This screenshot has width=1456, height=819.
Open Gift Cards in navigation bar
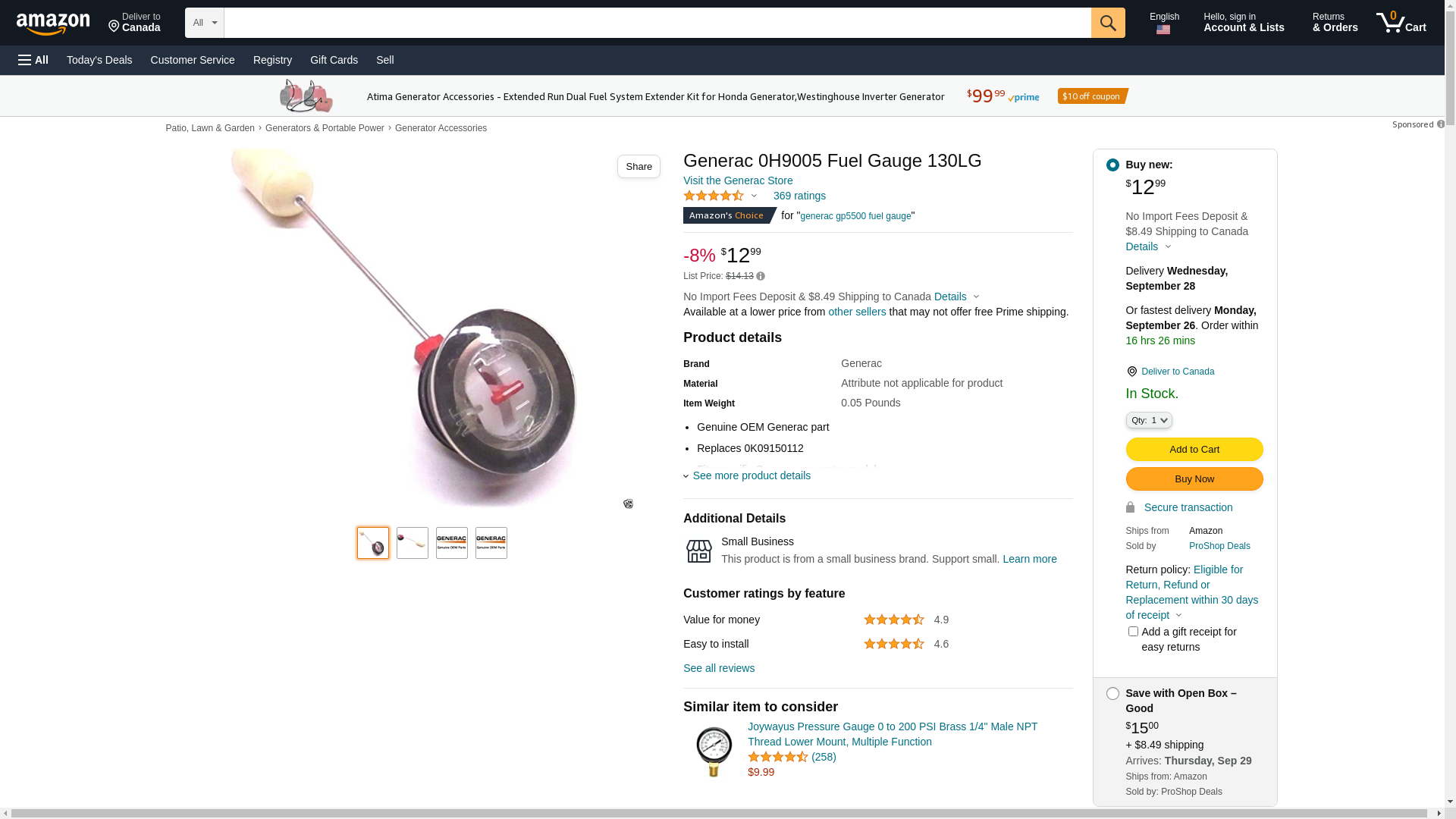(334, 60)
